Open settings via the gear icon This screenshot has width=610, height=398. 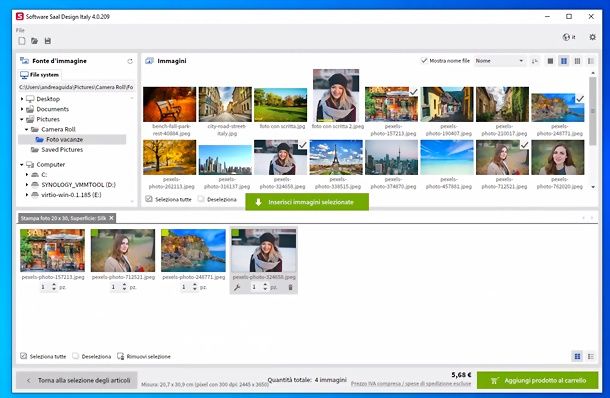tap(592, 37)
